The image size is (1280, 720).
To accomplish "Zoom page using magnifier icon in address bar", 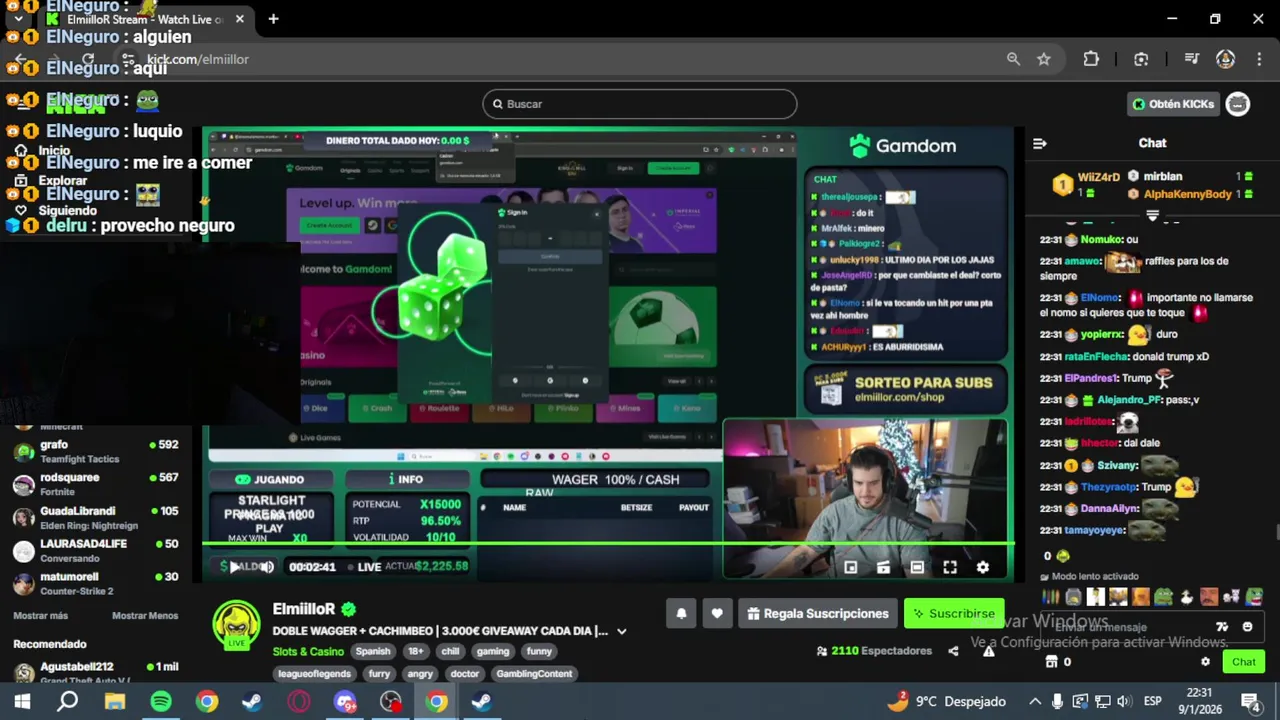I will 1013,59.
